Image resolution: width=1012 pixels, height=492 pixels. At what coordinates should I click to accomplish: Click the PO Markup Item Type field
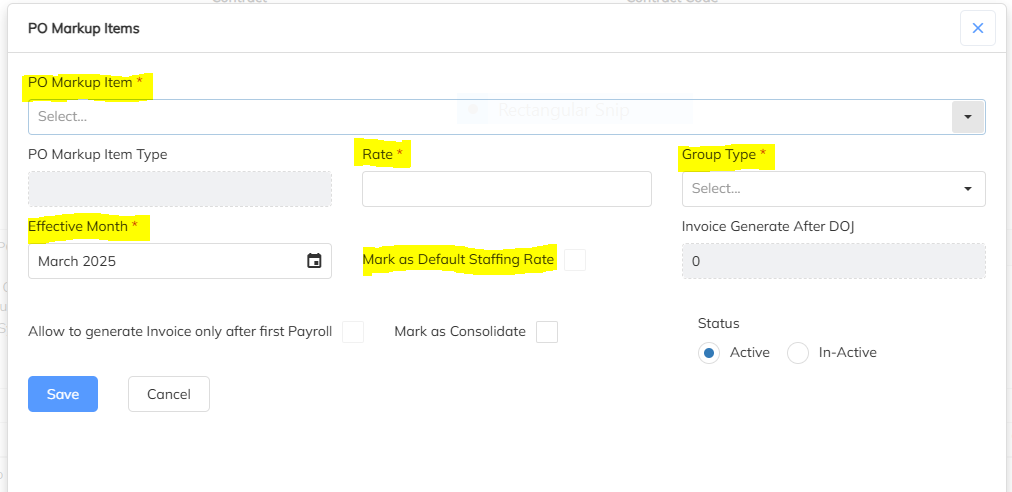coord(179,188)
